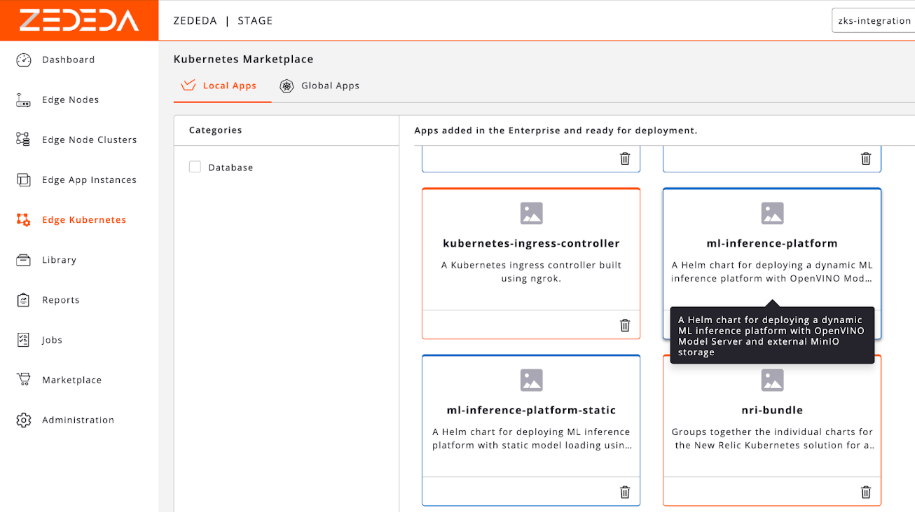915x512 pixels.
Task: Click the Edge Node Clusters icon
Action: click(24, 140)
